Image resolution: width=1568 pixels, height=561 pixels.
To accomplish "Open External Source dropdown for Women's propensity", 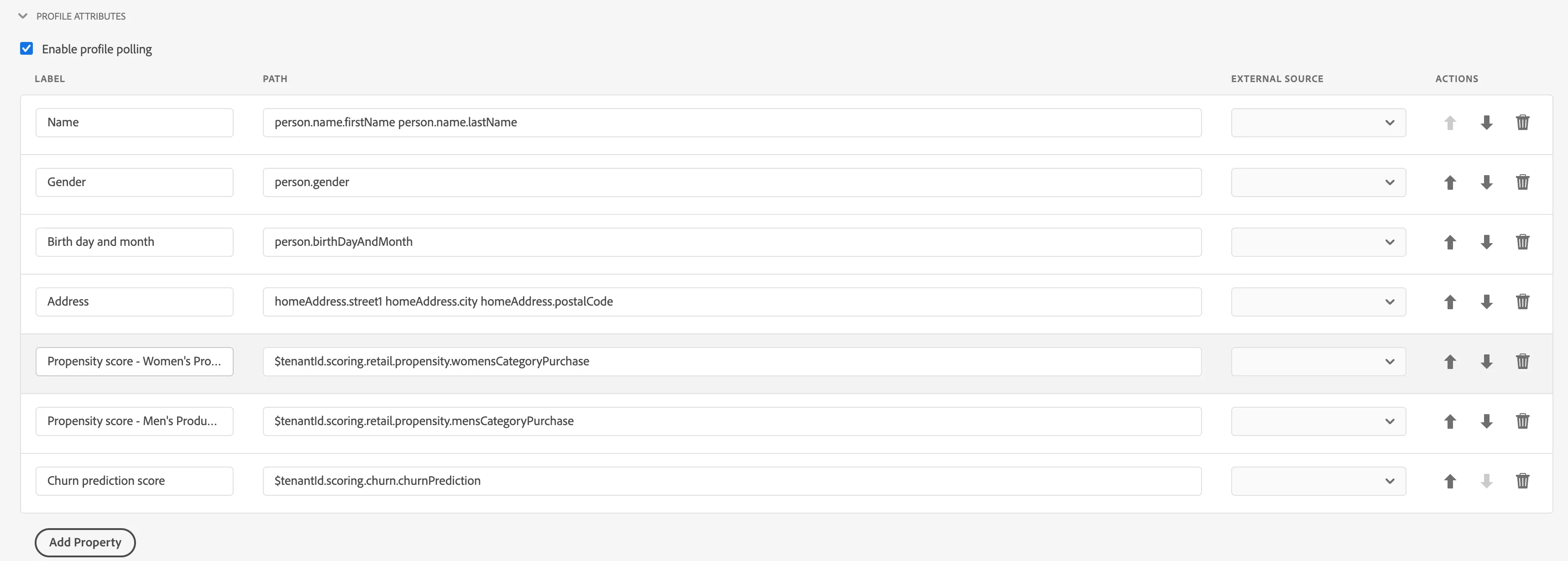I will [1318, 361].
